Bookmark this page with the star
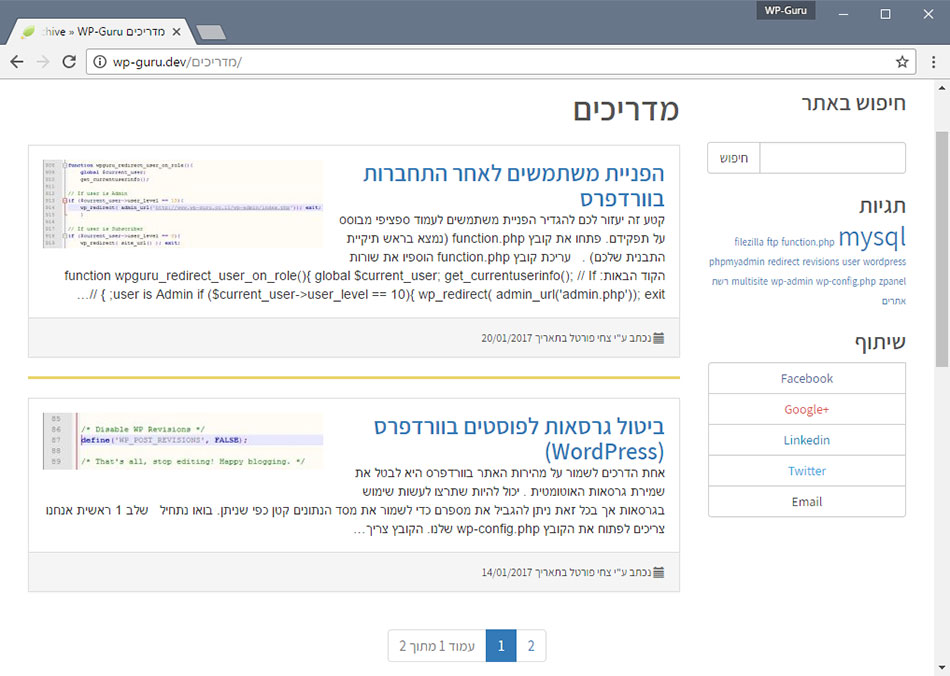This screenshot has height=676, width=950. pos(902,62)
